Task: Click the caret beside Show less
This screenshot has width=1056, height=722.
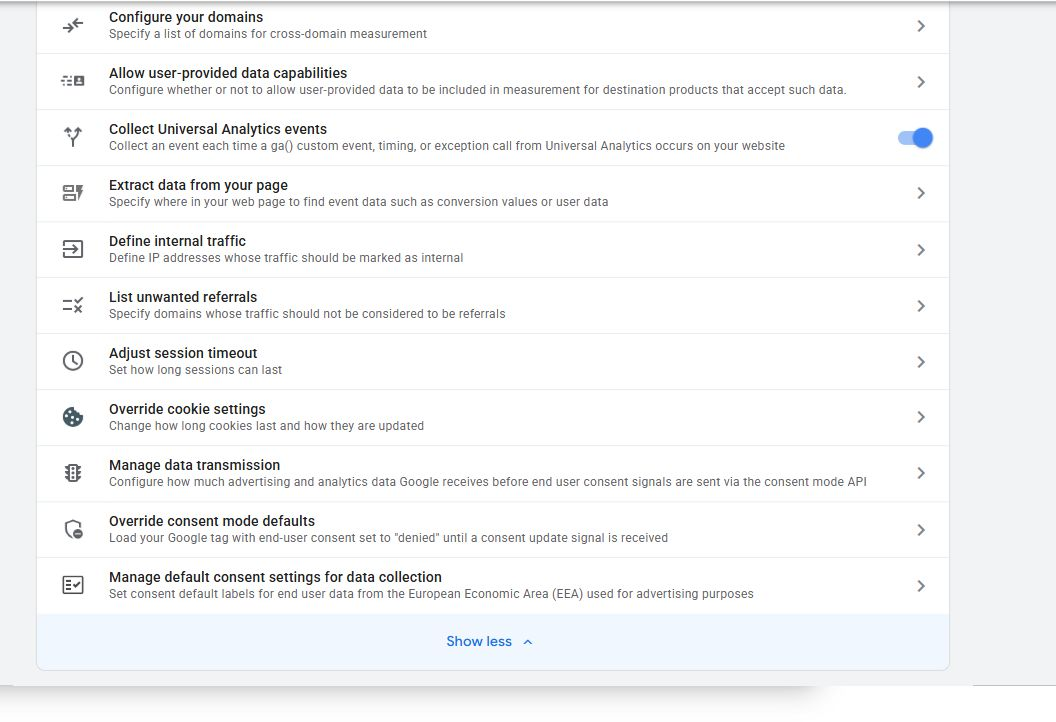Action: coord(528,642)
